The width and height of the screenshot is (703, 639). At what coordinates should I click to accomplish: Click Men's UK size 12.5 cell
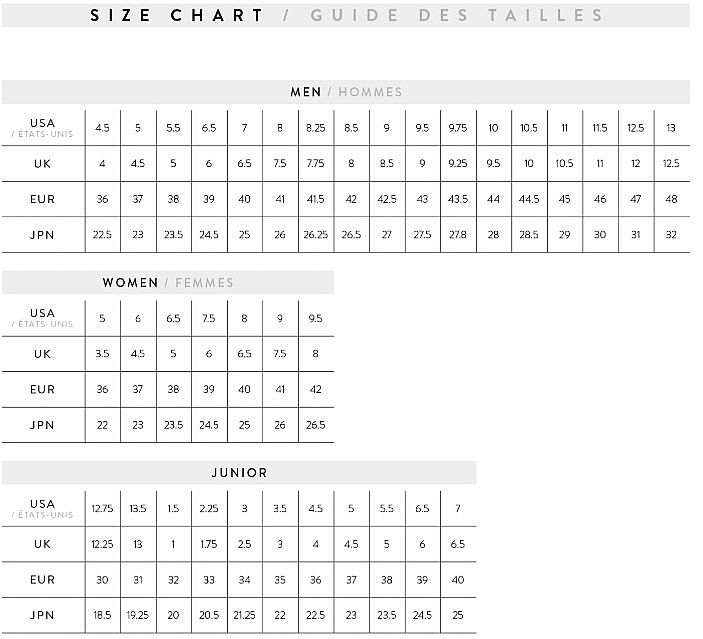coord(672,163)
